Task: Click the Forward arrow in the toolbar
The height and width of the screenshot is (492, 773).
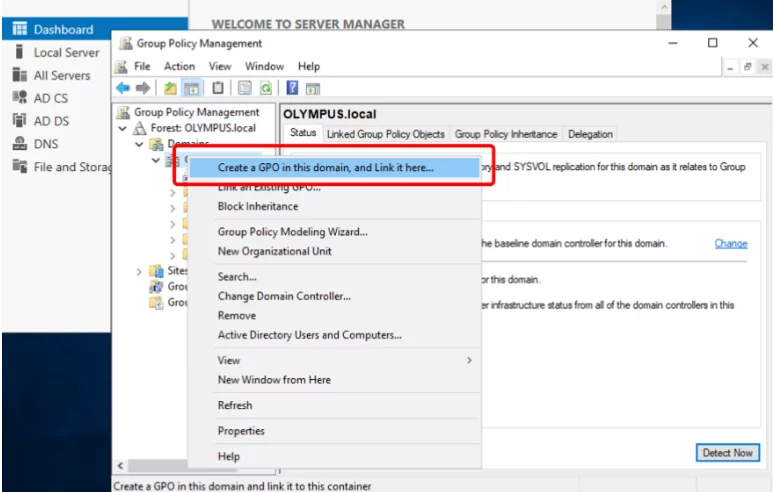Action: click(143, 88)
